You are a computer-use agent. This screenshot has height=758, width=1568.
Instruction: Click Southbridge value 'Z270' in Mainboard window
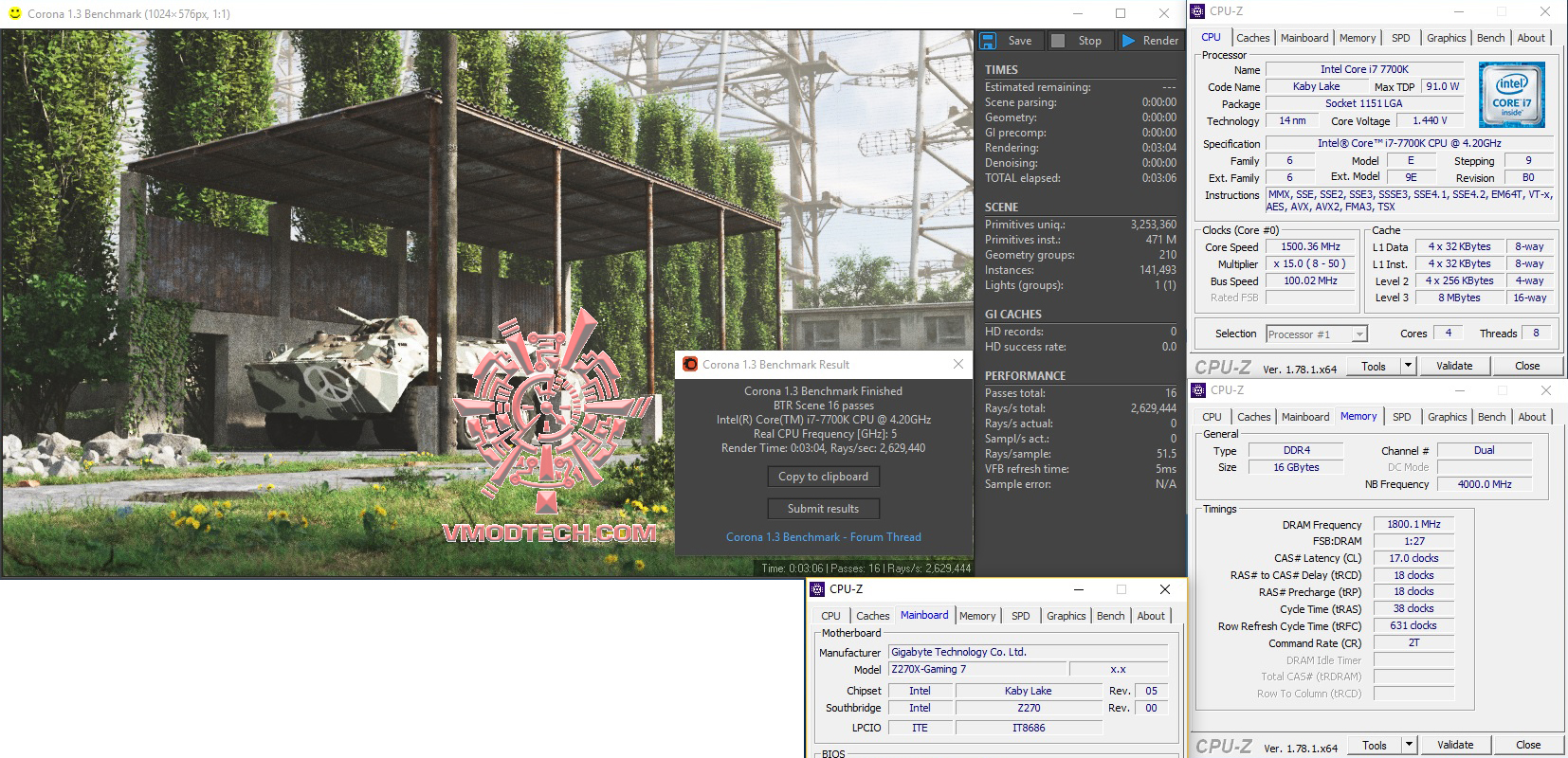click(1029, 708)
